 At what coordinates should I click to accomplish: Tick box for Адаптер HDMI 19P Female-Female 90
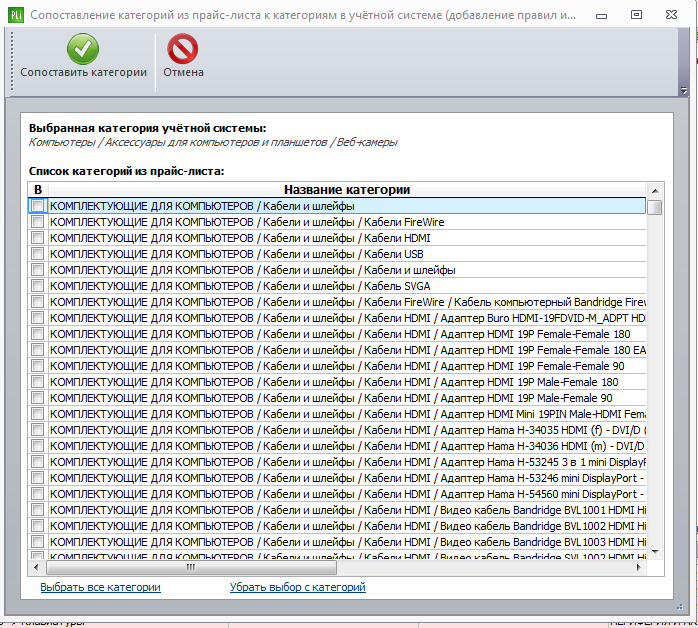click(38, 366)
